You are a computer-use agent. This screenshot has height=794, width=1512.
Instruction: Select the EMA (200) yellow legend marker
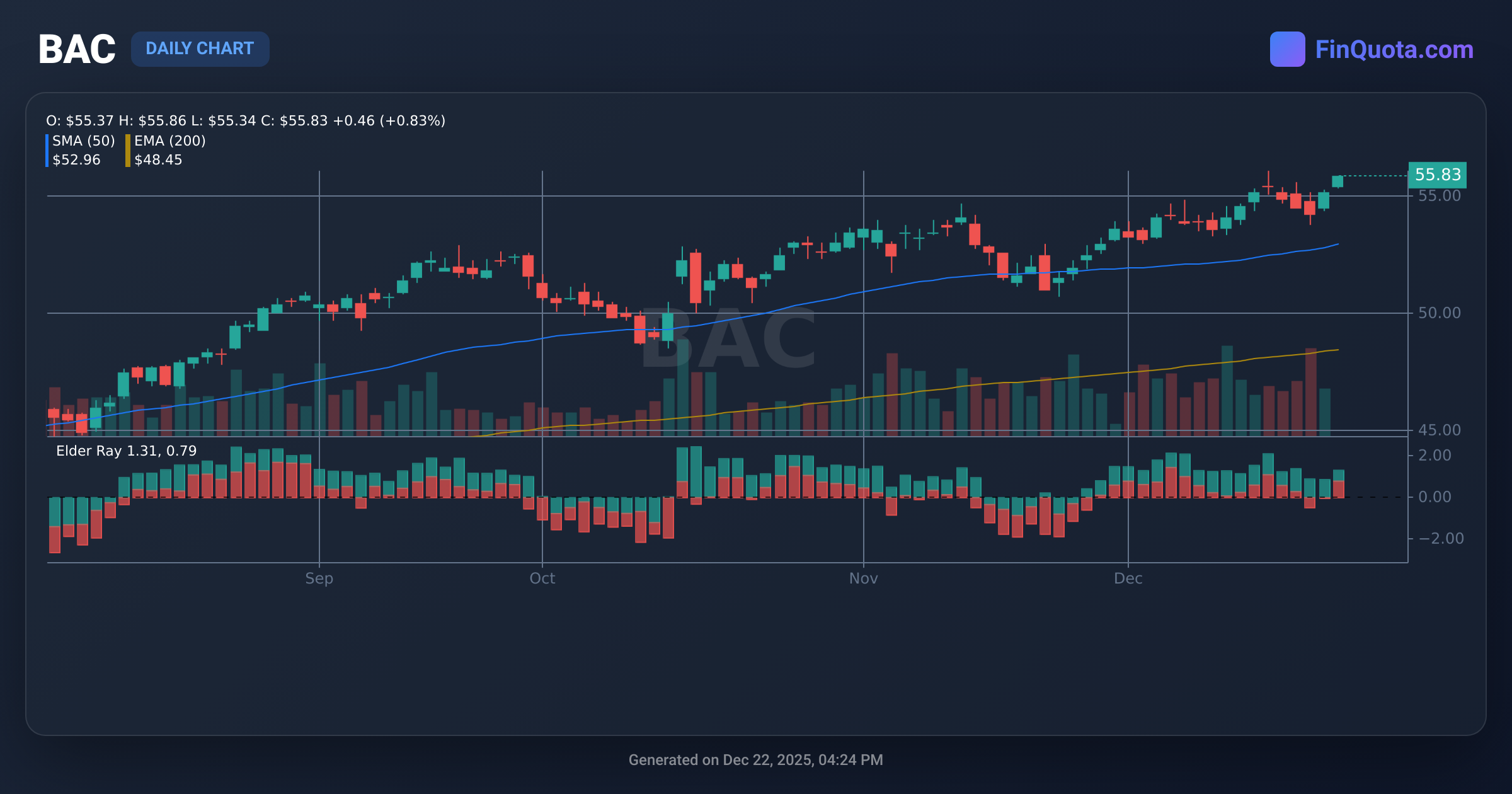(128, 149)
